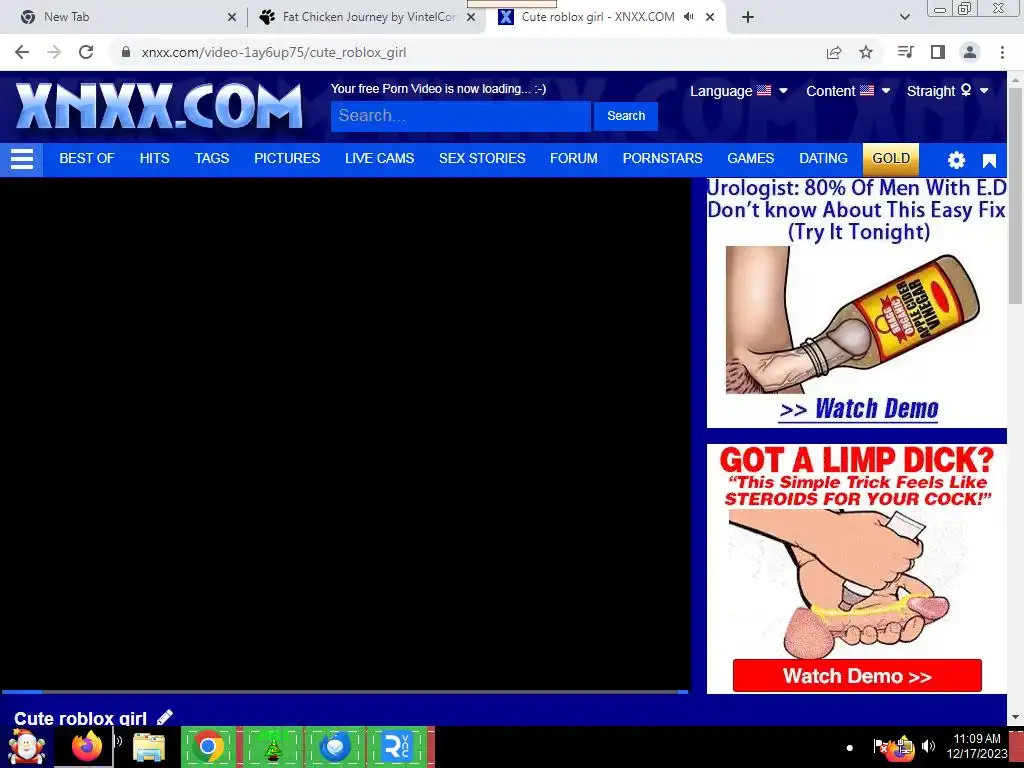The width and height of the screenshot is (1024, 768).
Task: Open the PORNSTARS nav item
Action: [662, 159]
